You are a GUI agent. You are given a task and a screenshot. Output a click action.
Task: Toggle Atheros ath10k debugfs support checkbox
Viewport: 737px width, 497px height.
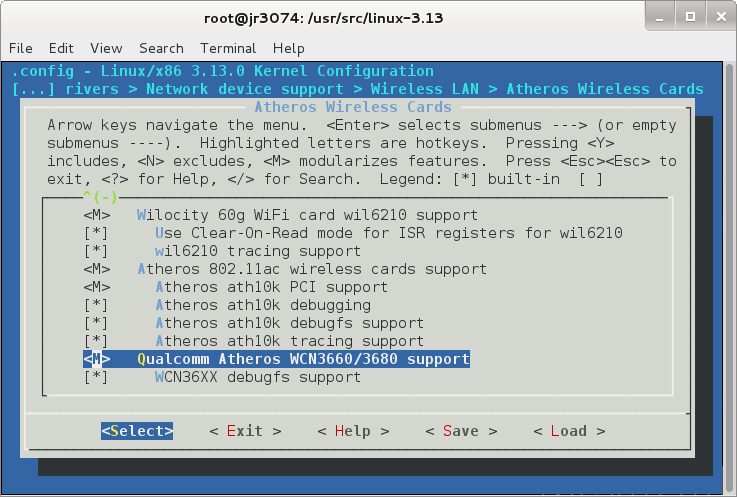coord(96,323)
